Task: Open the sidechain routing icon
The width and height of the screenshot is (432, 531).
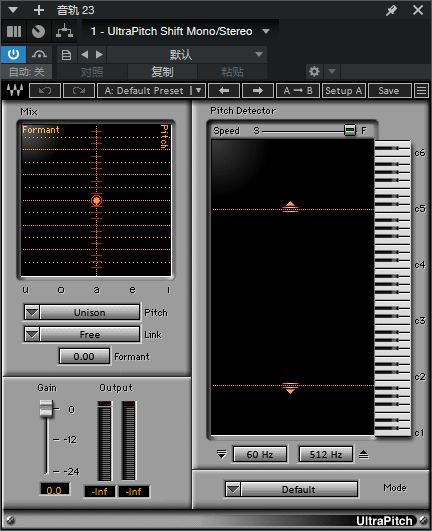Action: coord(64,31)
